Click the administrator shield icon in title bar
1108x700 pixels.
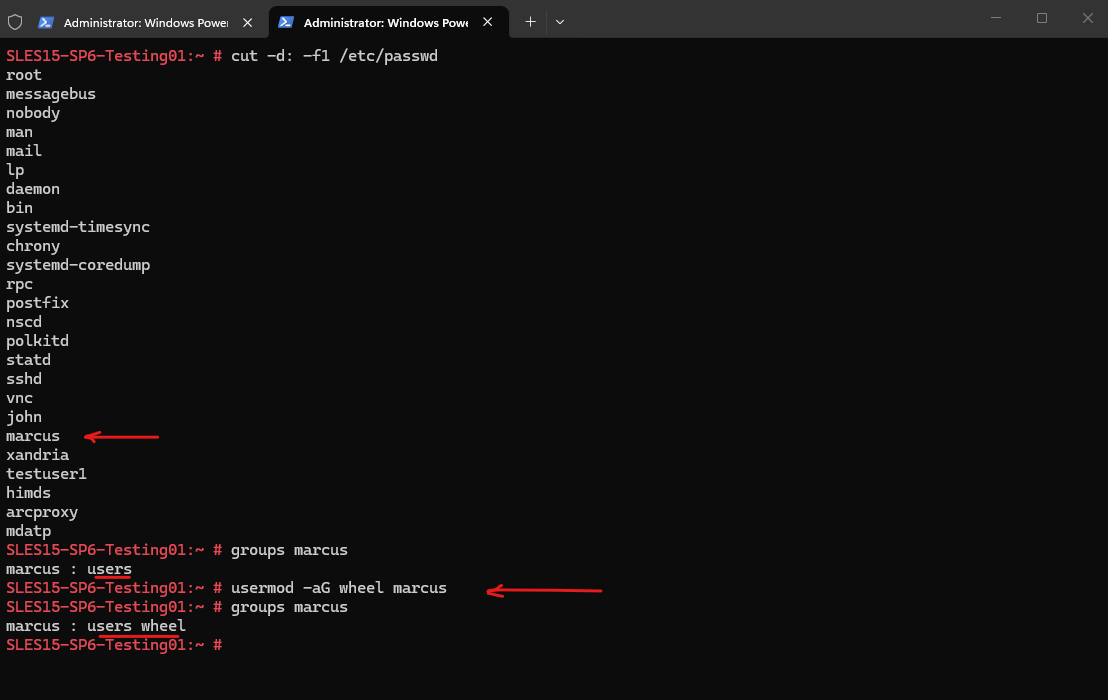15,21
